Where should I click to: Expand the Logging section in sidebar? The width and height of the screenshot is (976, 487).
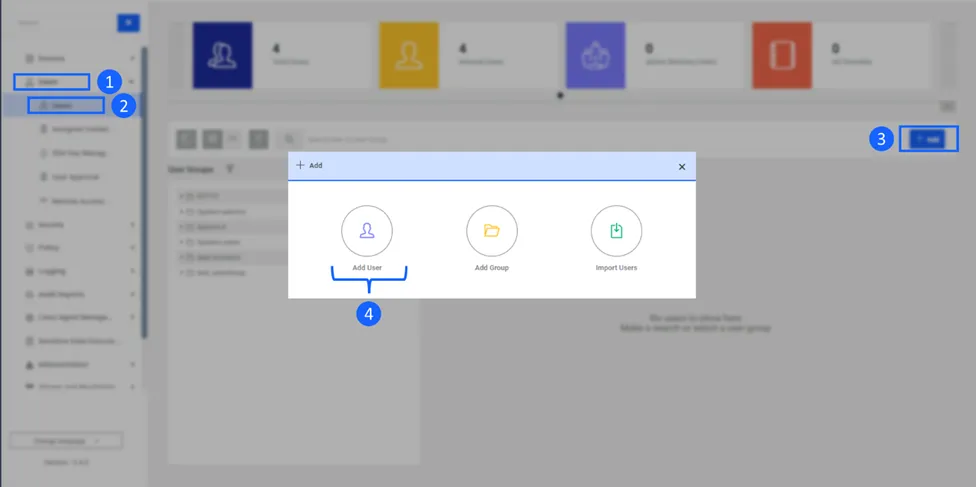tap(80, 271)
